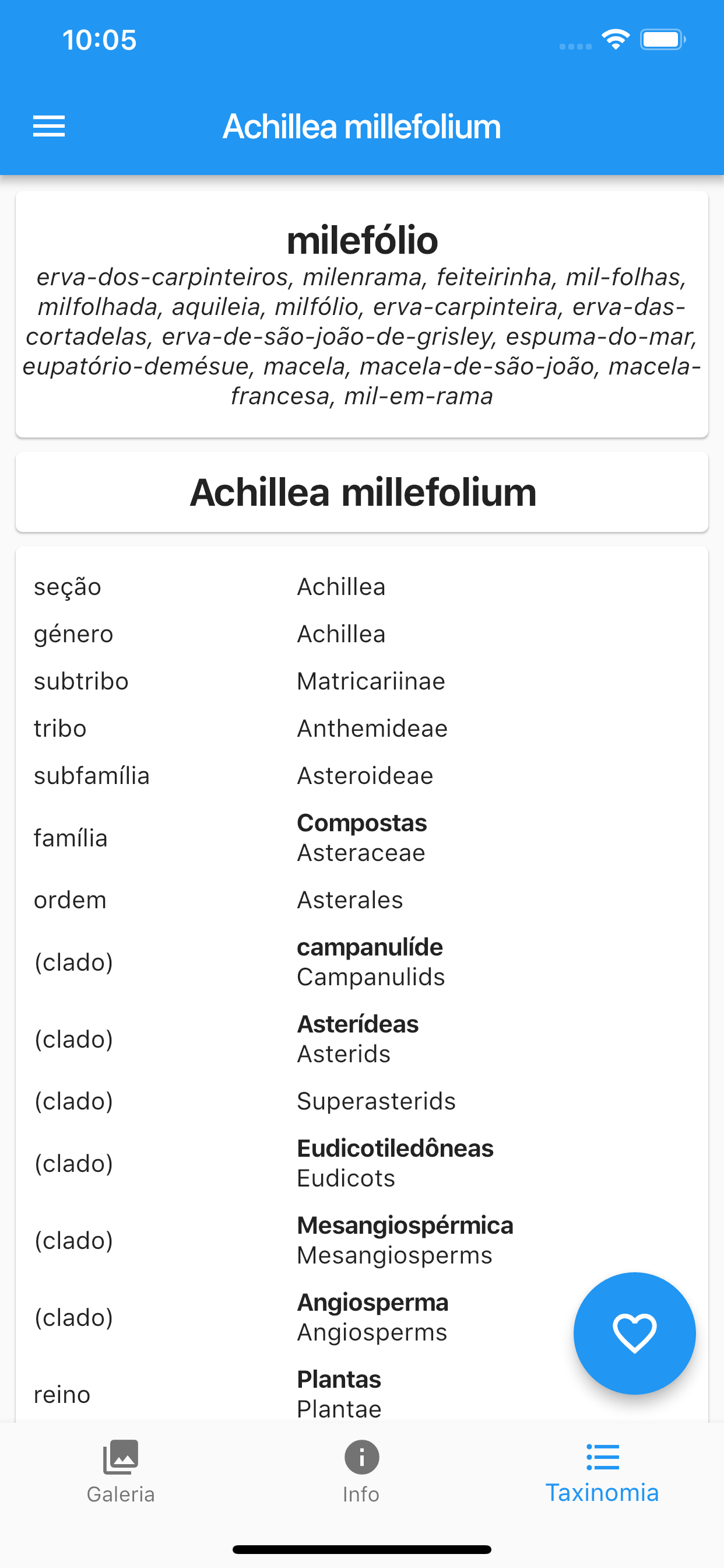This screenshot has width=724, height=1568.
Task: Tap the Achillea millefolium scientific name card
Action: [362, 492]
